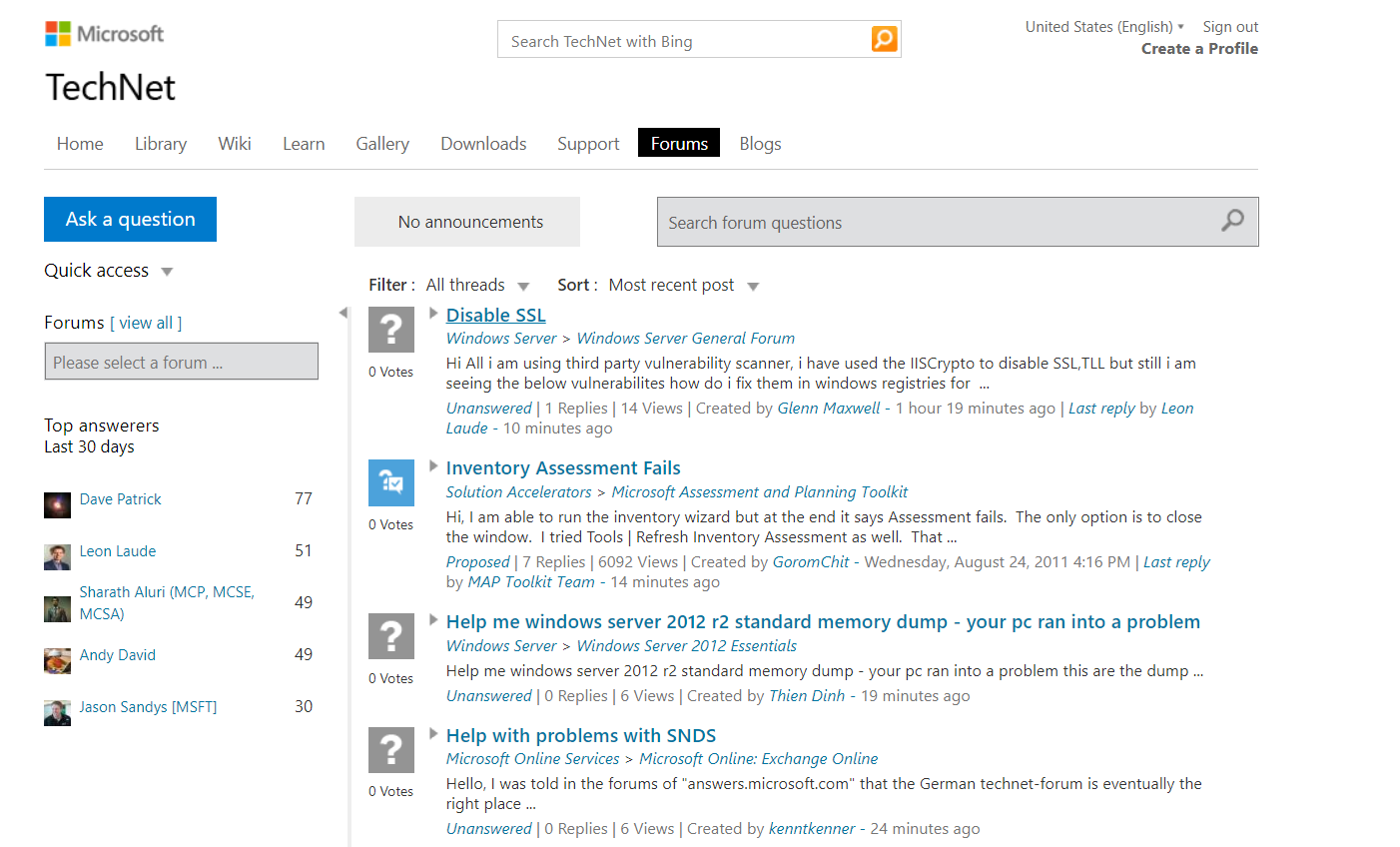Open GoromChit's profile link
Screen dimensions: 1400x847
click(811, 562)
